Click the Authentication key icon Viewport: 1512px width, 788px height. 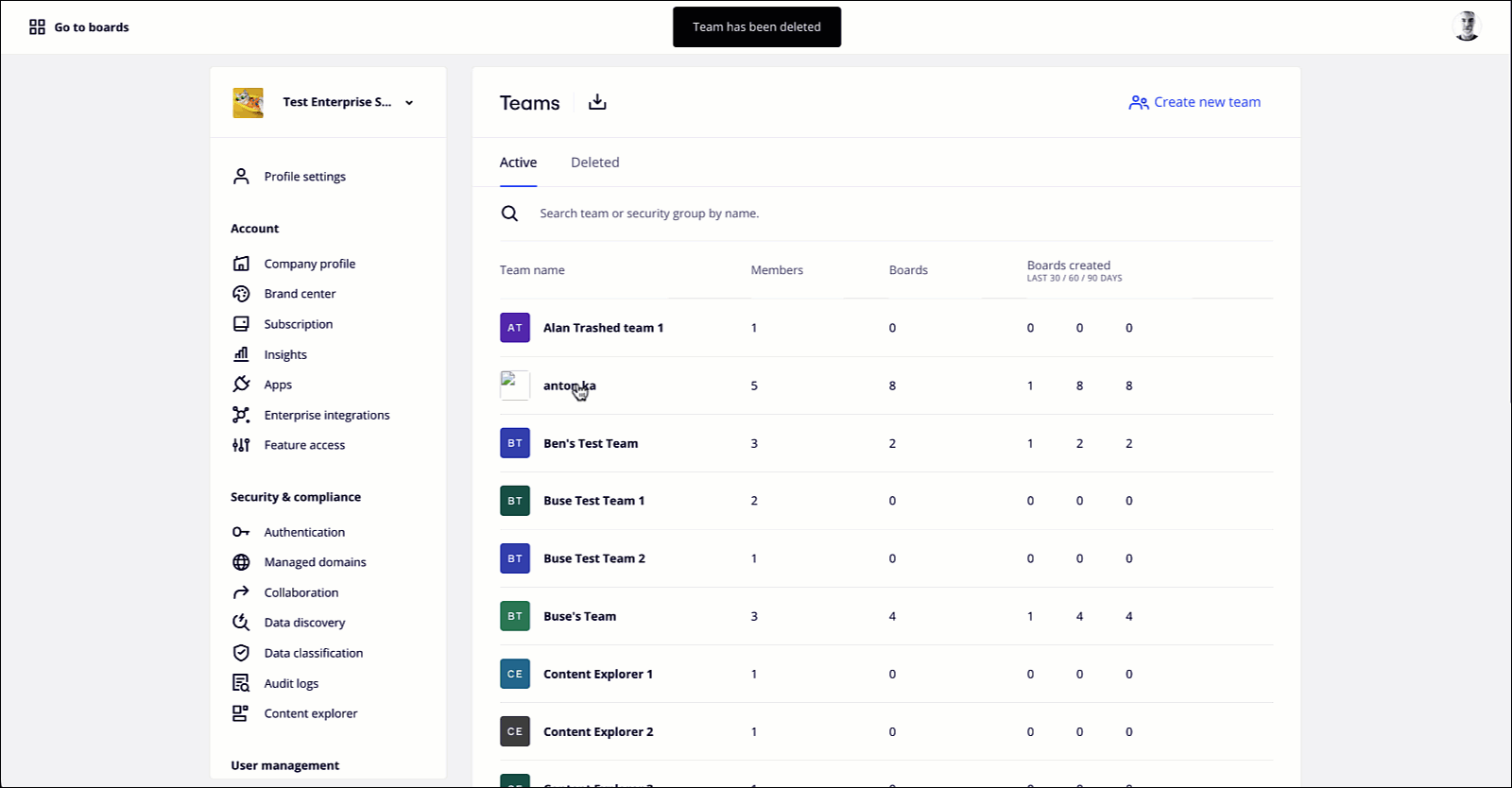tap(241, 532)
